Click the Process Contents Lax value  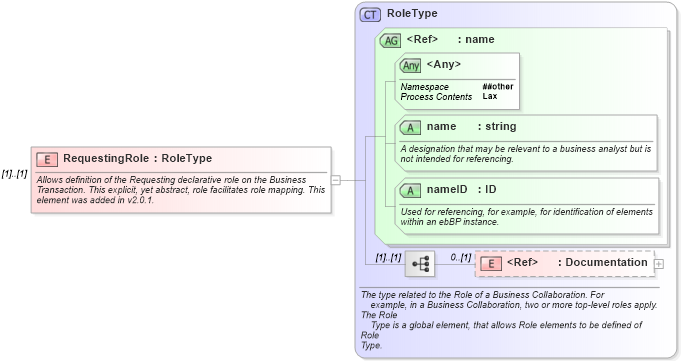click(x=489, y=96)
